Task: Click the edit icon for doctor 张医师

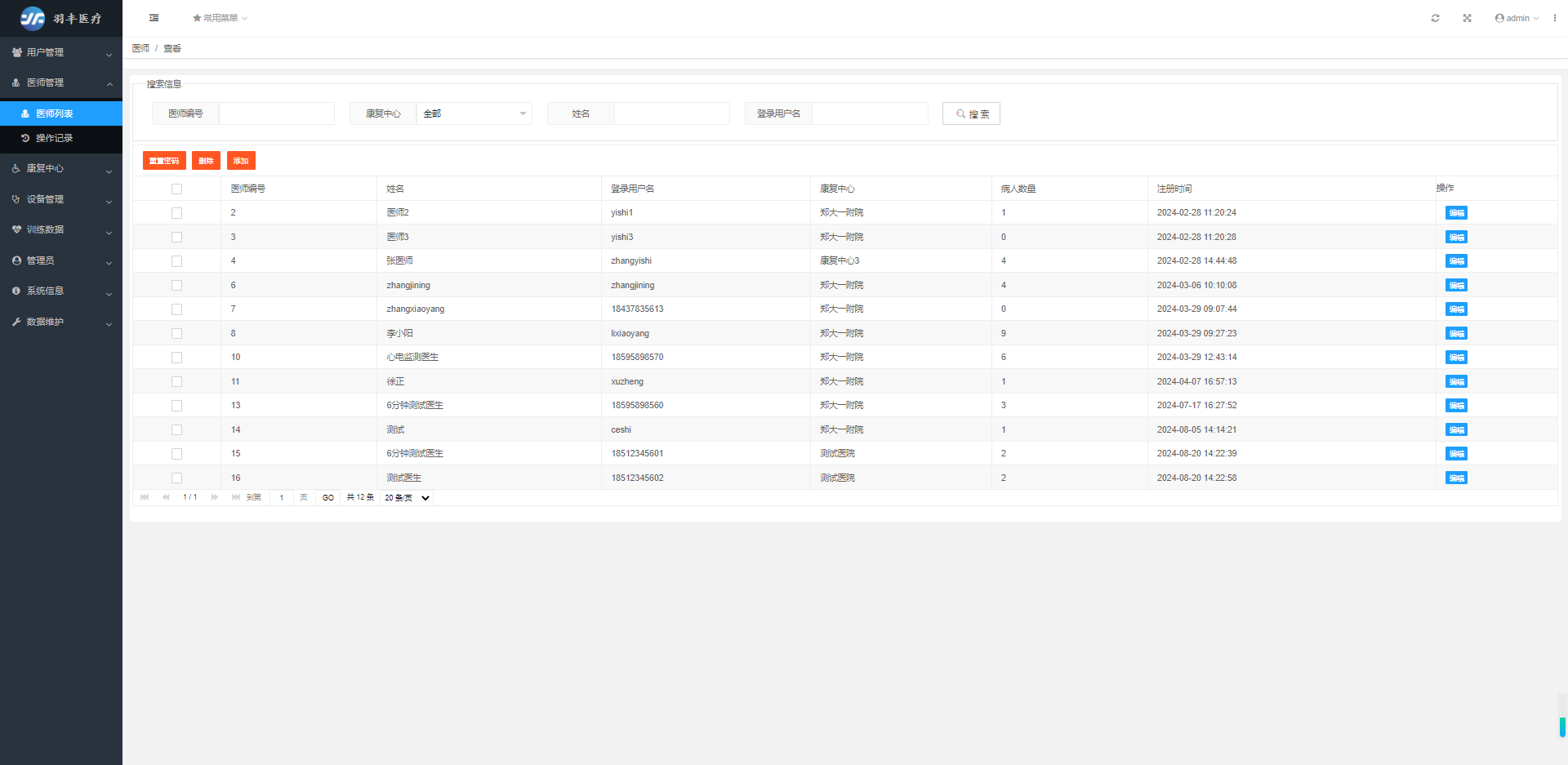Action: 1455,261
